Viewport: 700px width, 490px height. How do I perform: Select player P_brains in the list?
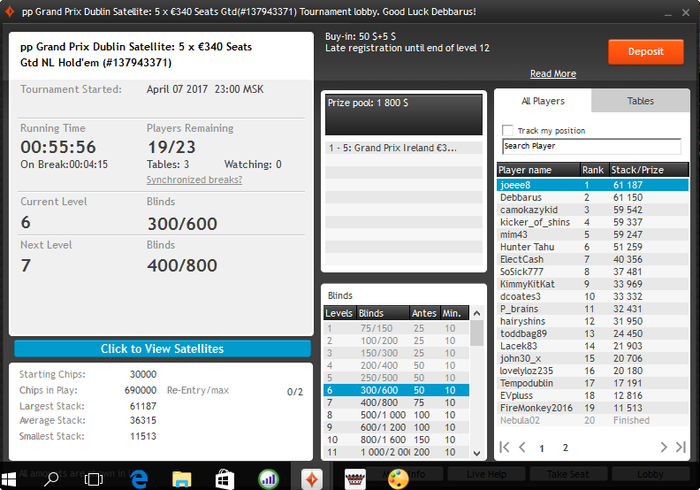(592, 309)
